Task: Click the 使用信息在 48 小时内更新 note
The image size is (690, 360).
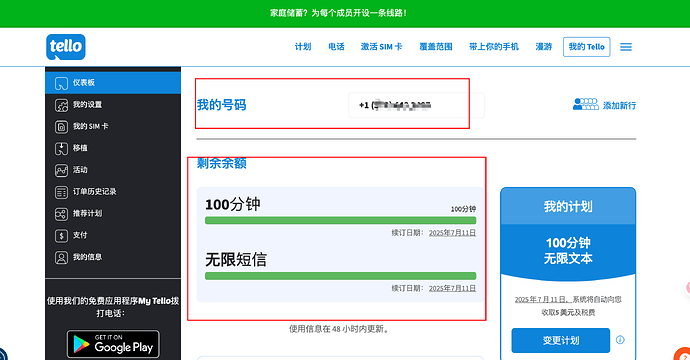Action: [x=340, y=329]
